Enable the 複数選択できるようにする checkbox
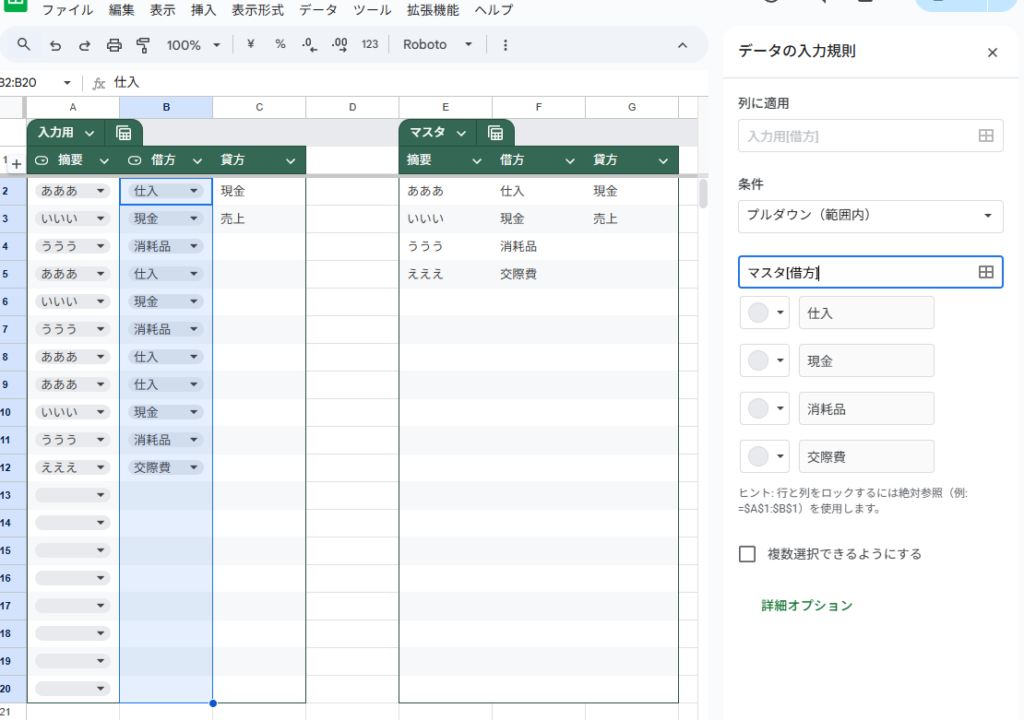1024x720 pixels. tap(747, 554)
